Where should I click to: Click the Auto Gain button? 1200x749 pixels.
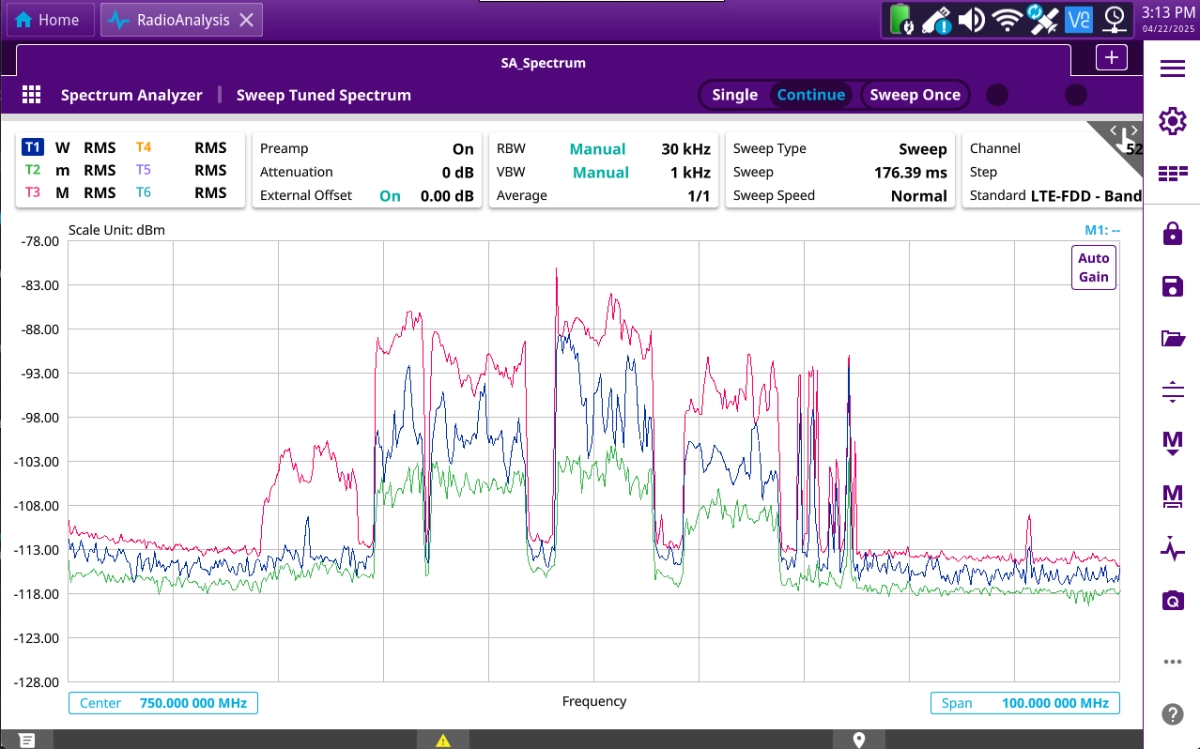click(1093, 267)
